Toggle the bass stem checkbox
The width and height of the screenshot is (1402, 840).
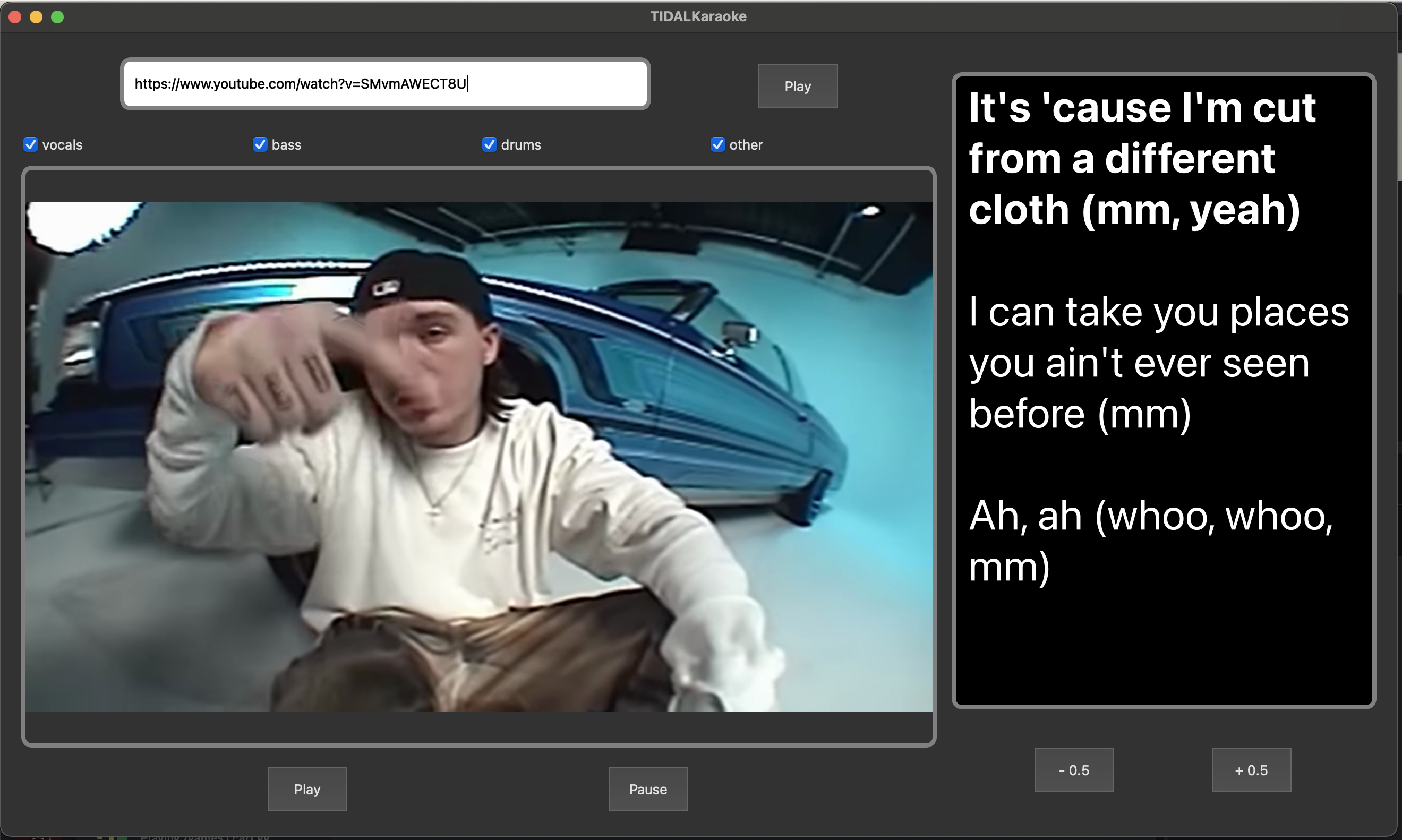coord(260,145)
